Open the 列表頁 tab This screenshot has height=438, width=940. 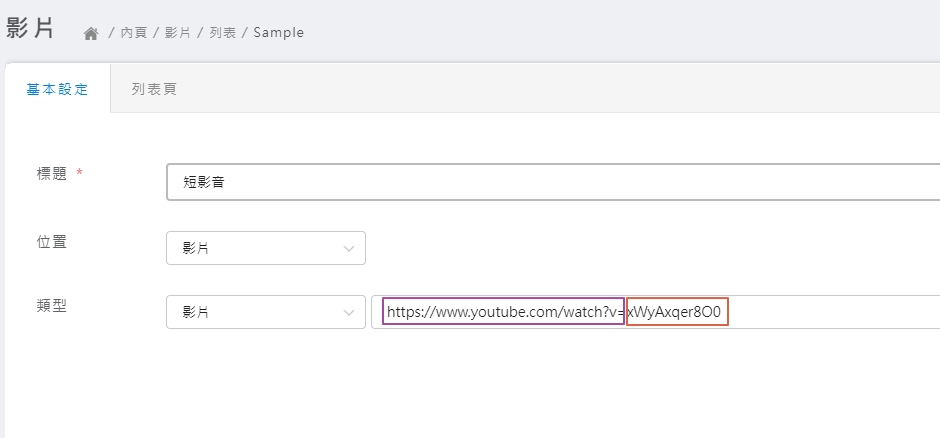tap(154, 89)
